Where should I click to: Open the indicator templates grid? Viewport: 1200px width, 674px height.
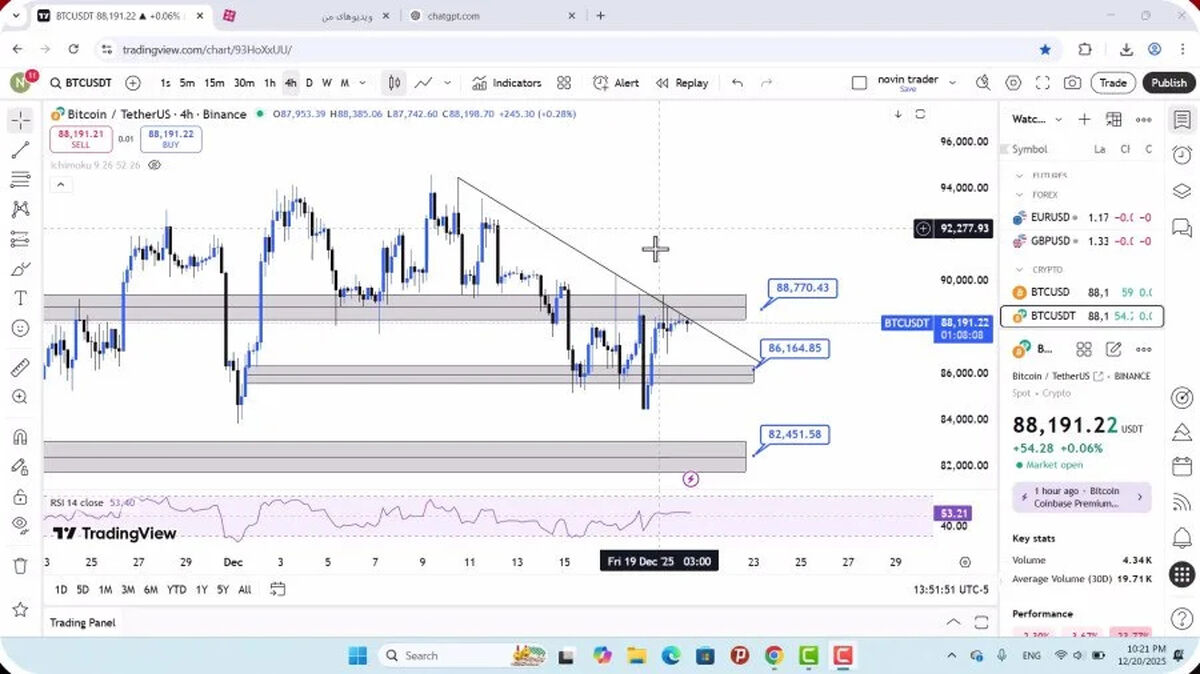pyautogui.click(x=564, y=83)
